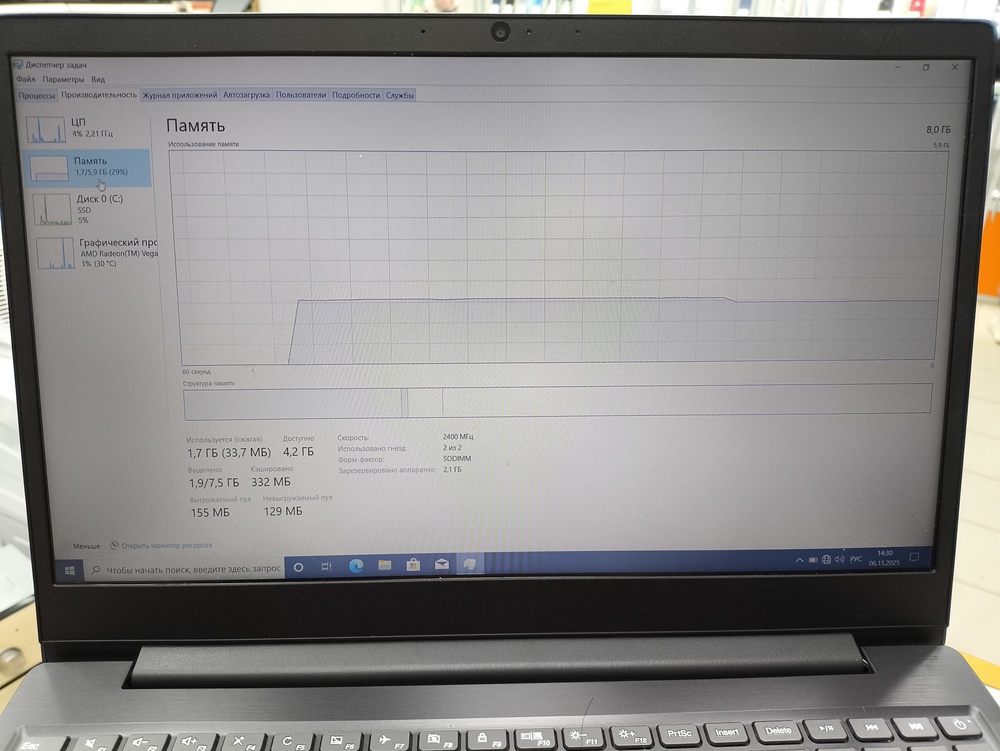Switch to the Автозагрузка tab
The height and width of the screenshot is (751, 1000).
(246, 95)
